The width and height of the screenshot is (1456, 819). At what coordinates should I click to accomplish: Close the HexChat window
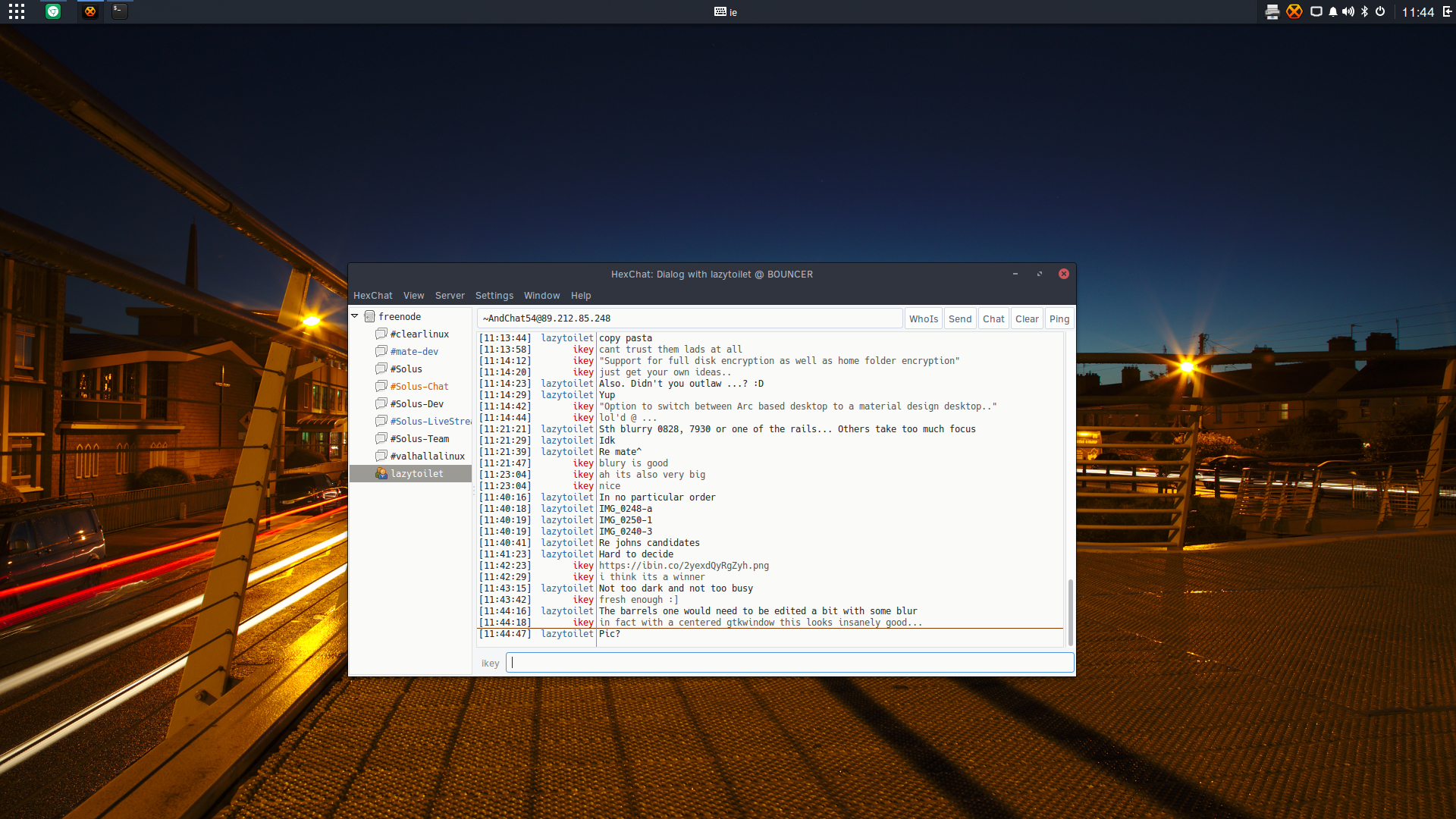click(x=1064, y=275)
